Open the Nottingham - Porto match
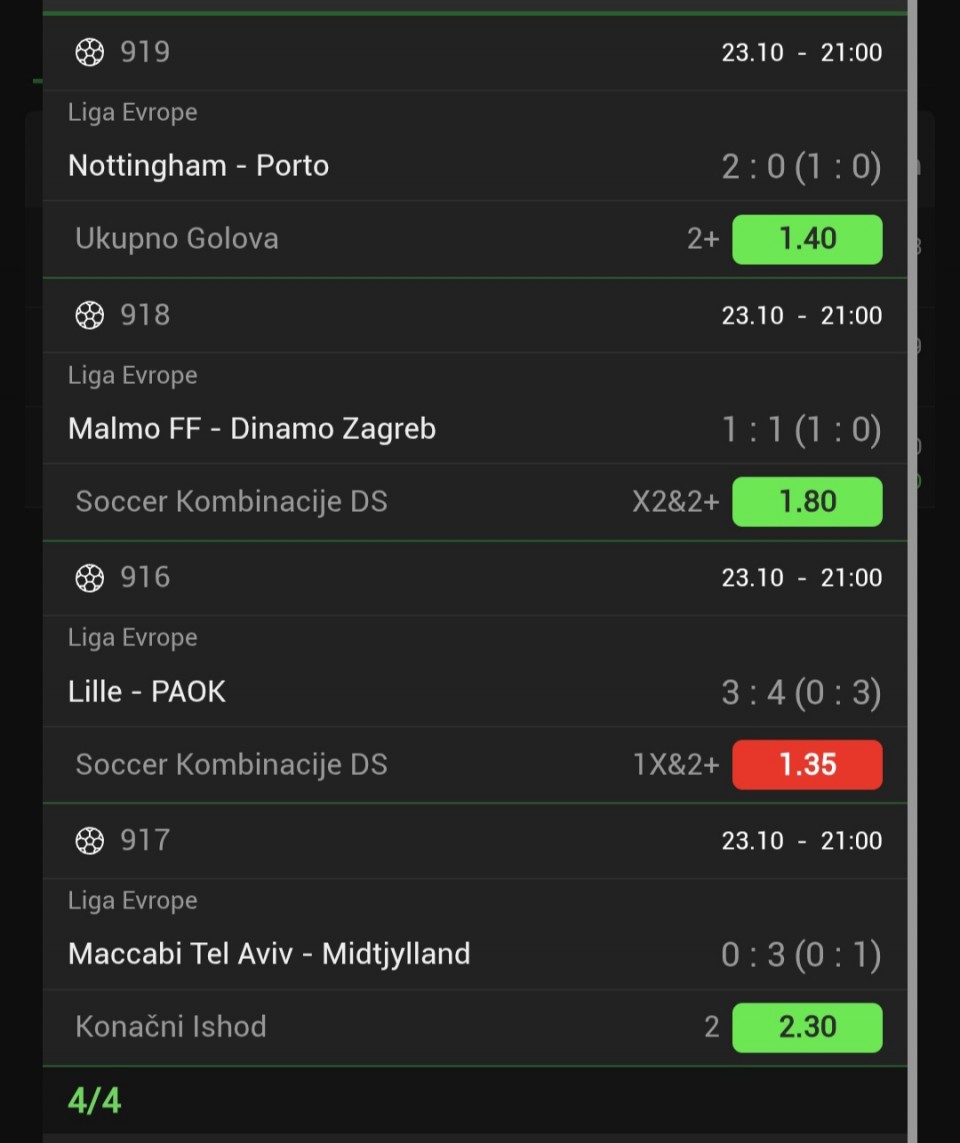 point(198,166)
